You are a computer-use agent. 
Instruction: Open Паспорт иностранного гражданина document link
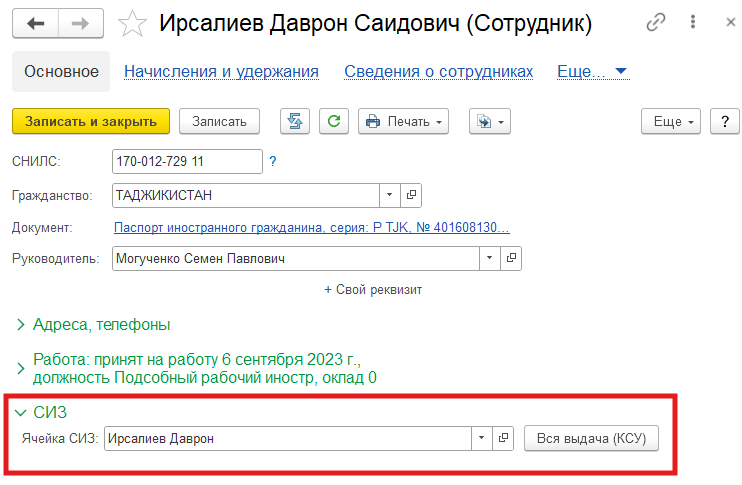(x=311, y=228)
